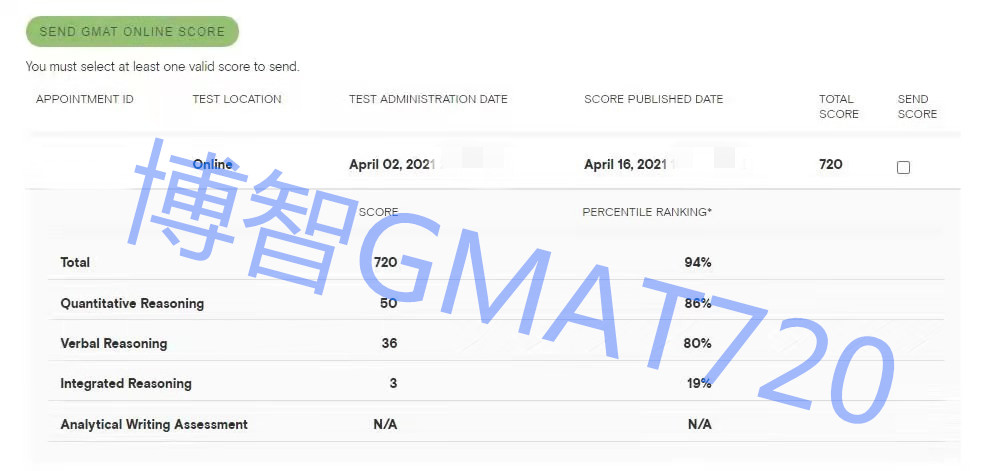Select the Verbal Reasoning row label

tap(114, 343)
